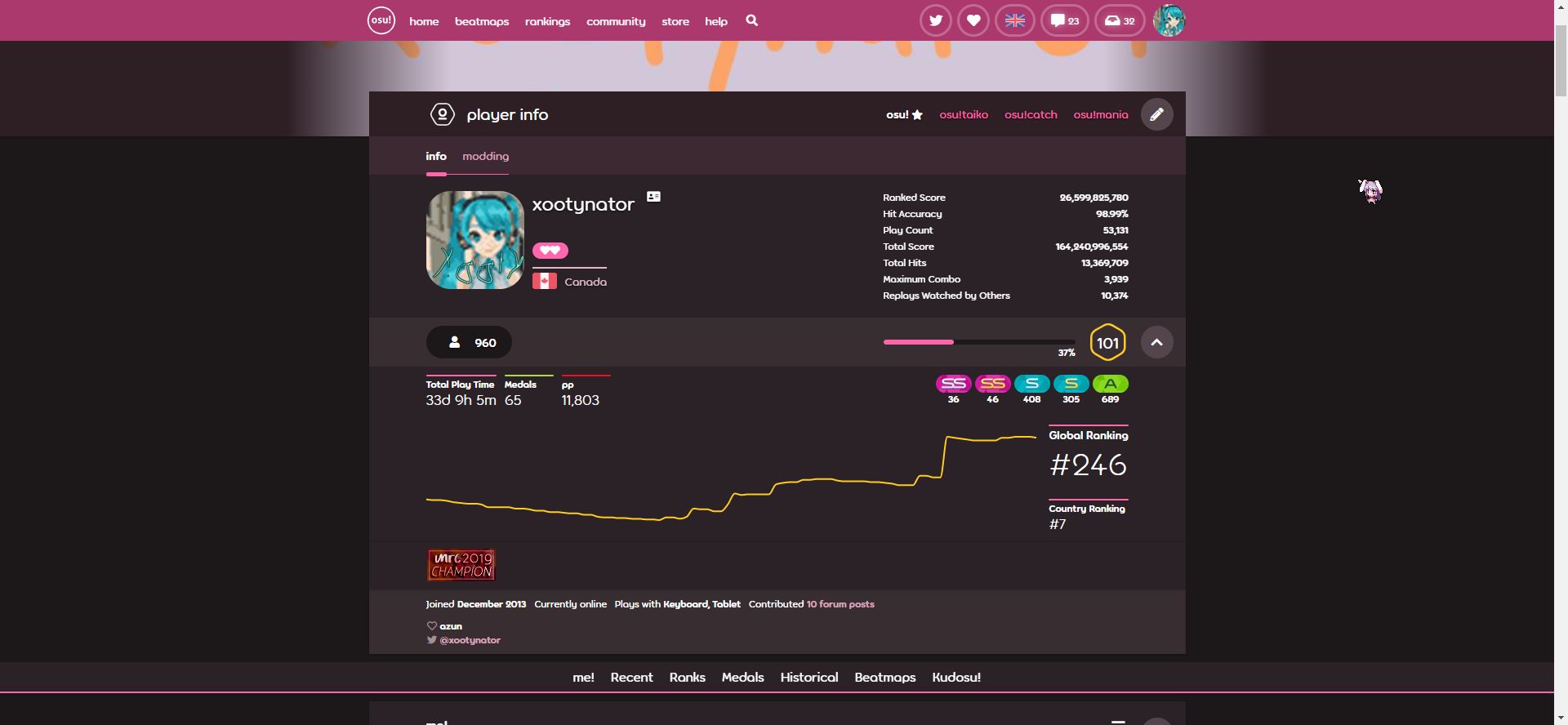1568x725 pixels.
Task: Jump to the Ranks section
Action: [688, 677]
